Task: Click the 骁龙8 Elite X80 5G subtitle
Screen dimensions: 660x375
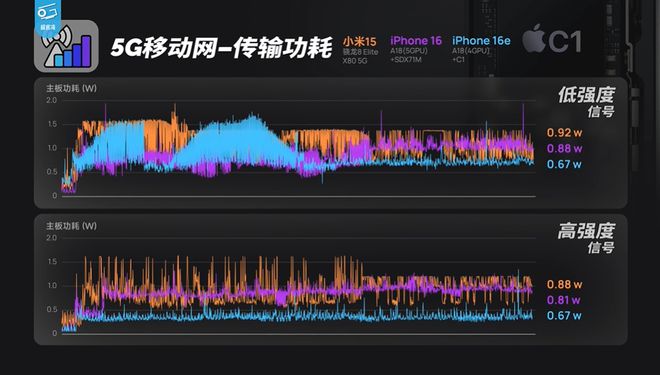Action: [x=360, y=56]
